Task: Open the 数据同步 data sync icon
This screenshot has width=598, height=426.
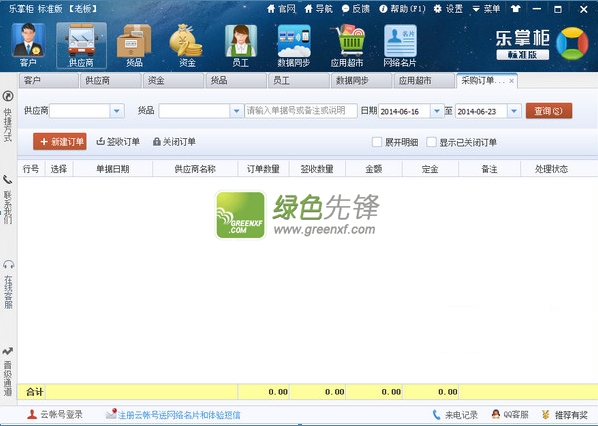Action: click(x=294, y=45)
